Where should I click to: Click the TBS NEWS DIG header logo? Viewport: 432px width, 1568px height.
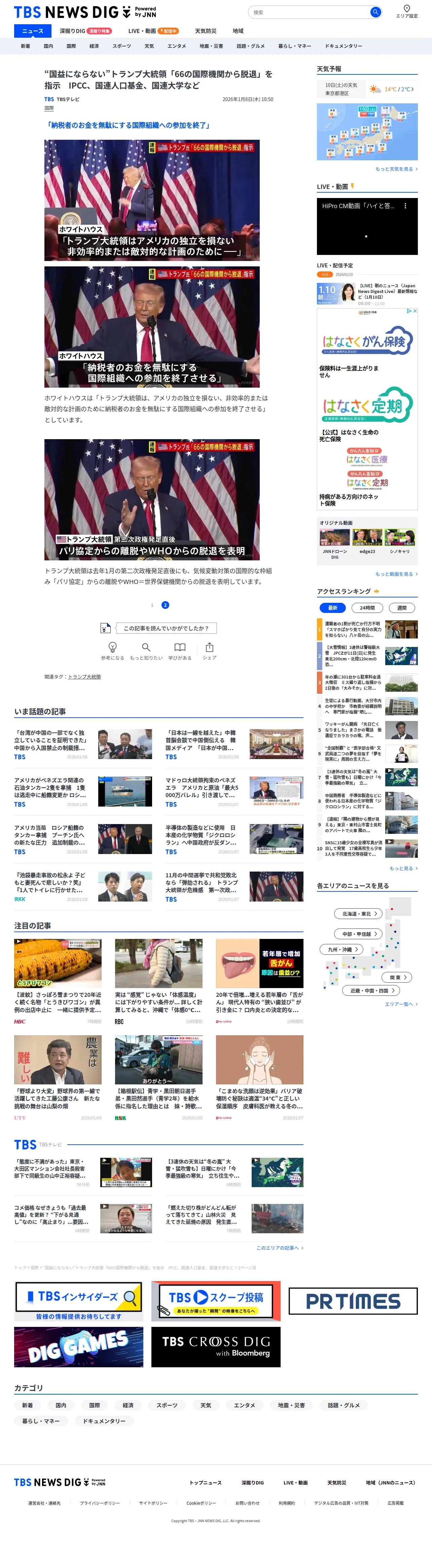[x=85, y=11]
